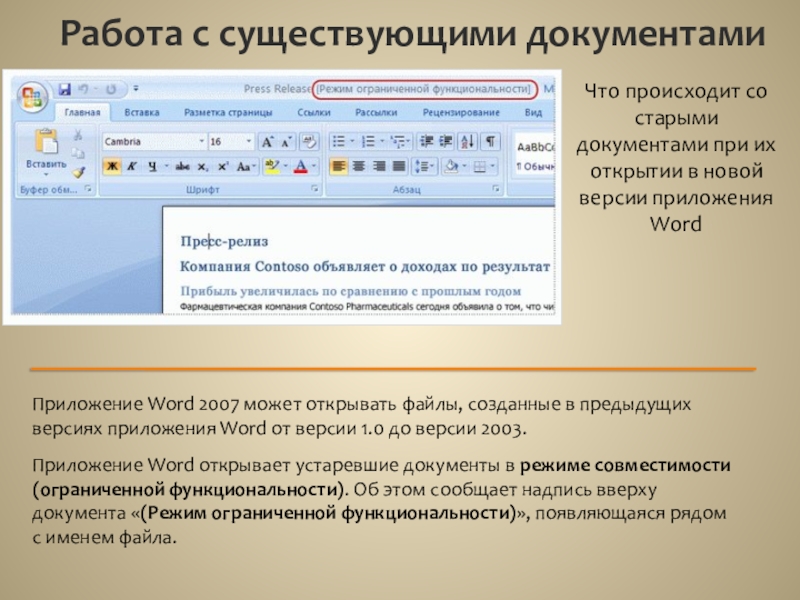Screen dimensions: 800x600
Task: Click the round Office button
Action: coord(33,98)
